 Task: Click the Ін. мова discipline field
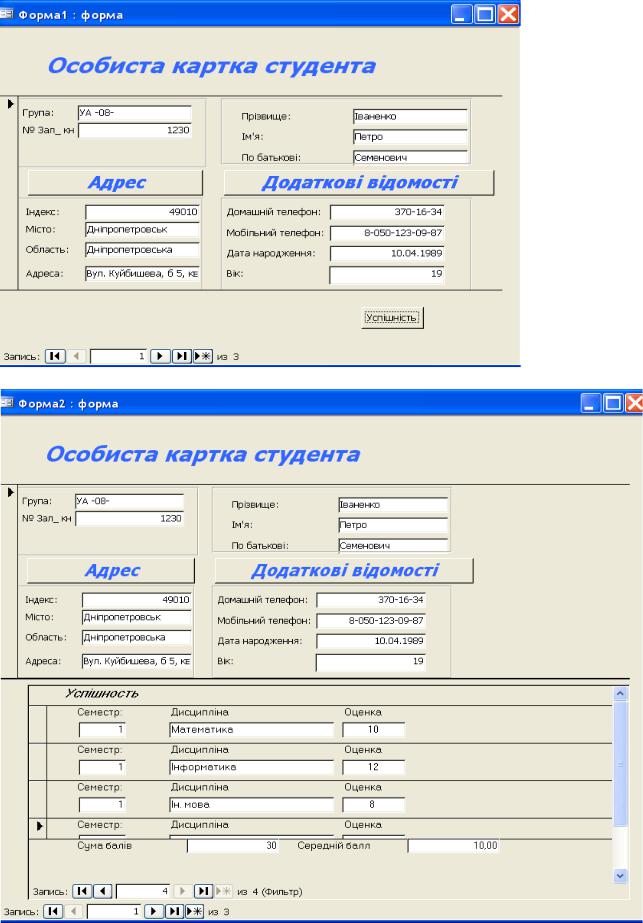(x=251, y=805)
